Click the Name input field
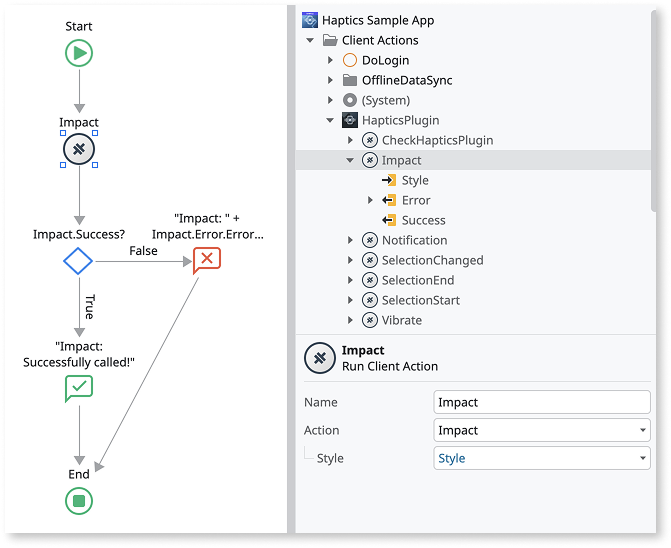 tap(542, 402)
